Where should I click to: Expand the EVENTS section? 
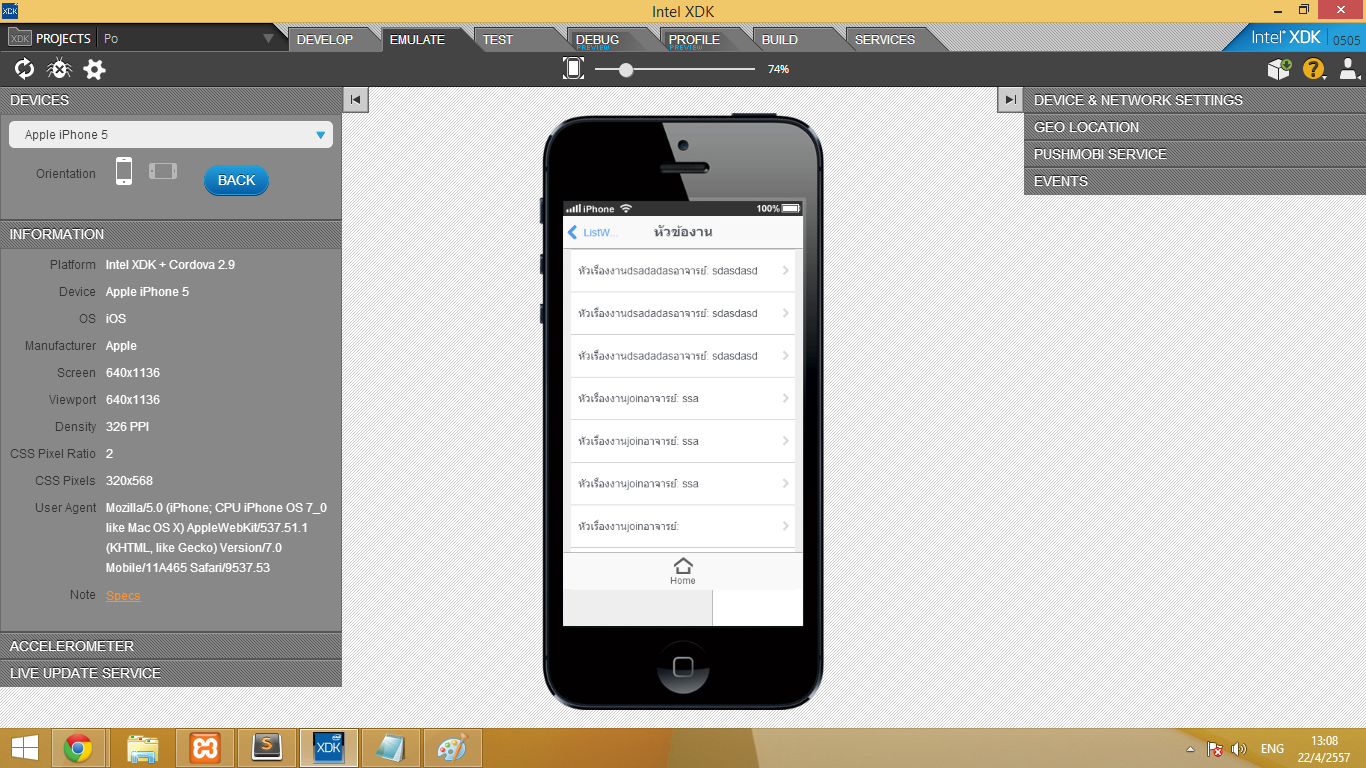pyautogui.click(x=1195, y=181)
